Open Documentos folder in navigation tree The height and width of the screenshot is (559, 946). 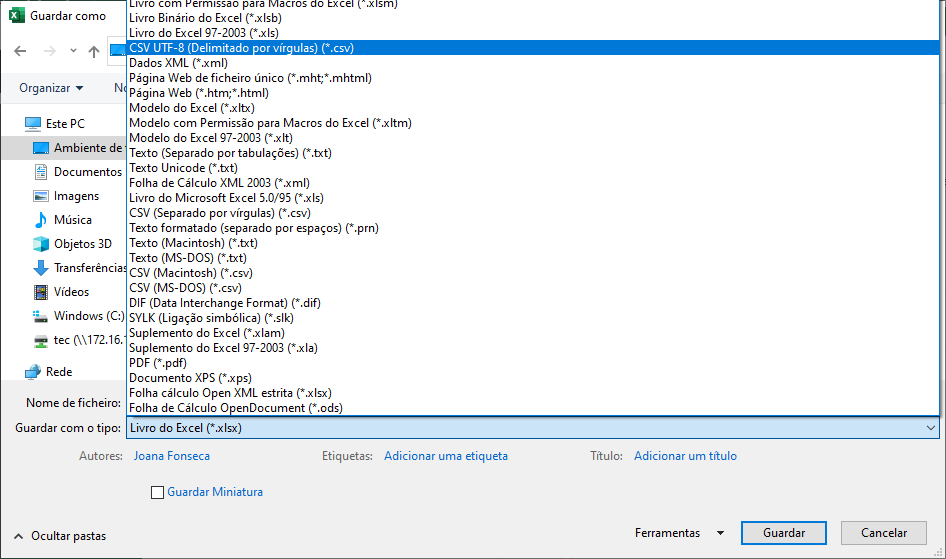point(87,172)
